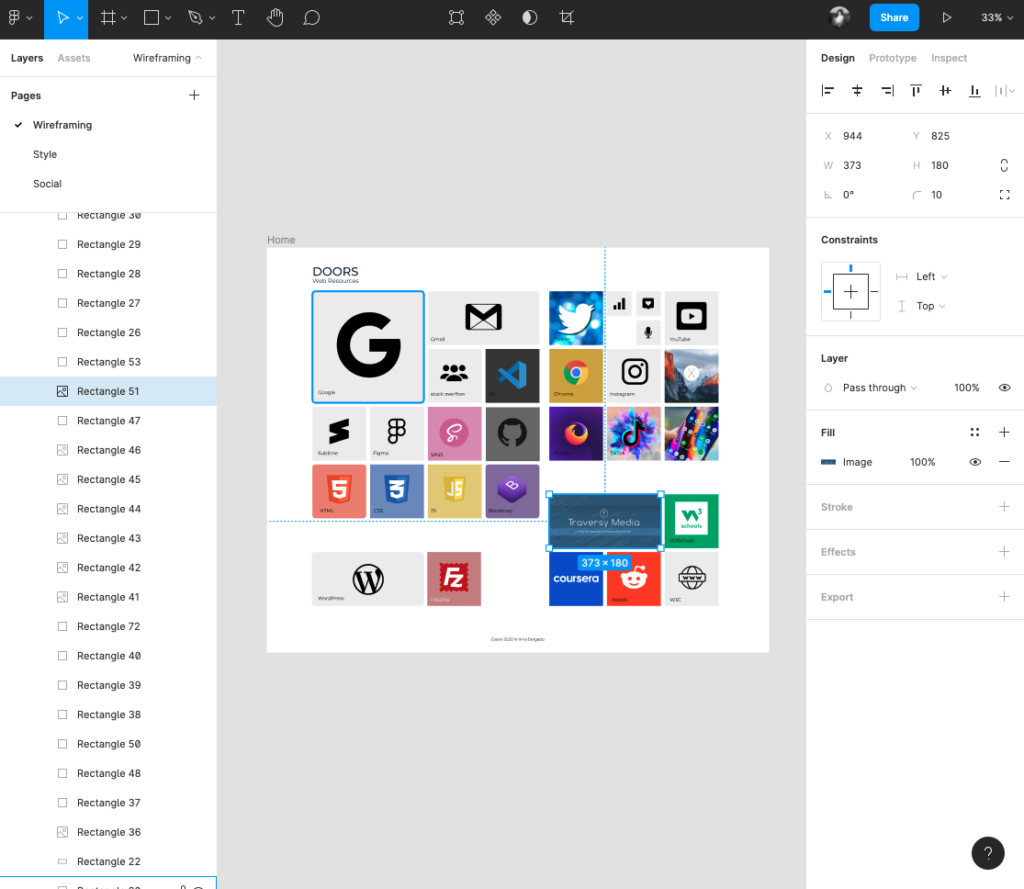Click the Edit object icon
Image resolution: width=1024 pixels, height=889 pixels.
456,18
